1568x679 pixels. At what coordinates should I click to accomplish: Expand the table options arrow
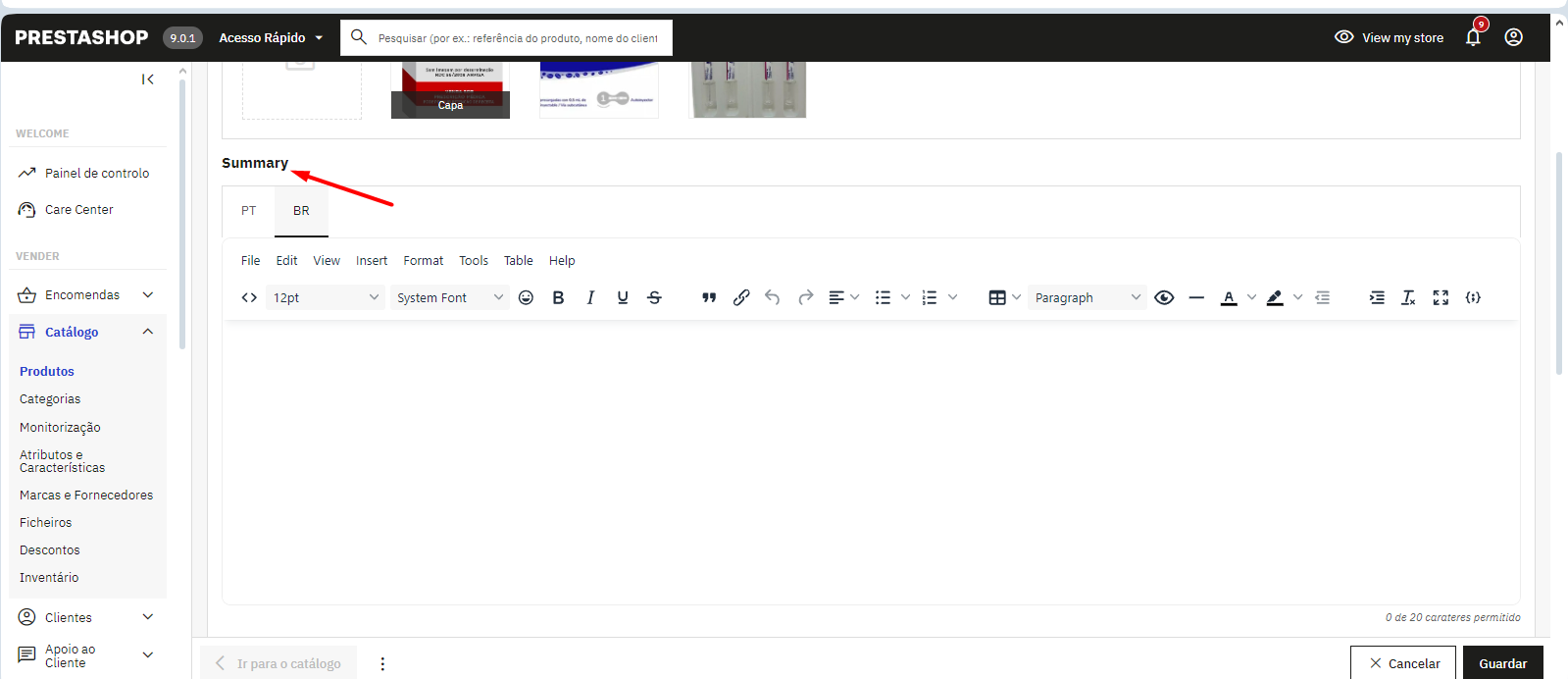point(1016,297)
